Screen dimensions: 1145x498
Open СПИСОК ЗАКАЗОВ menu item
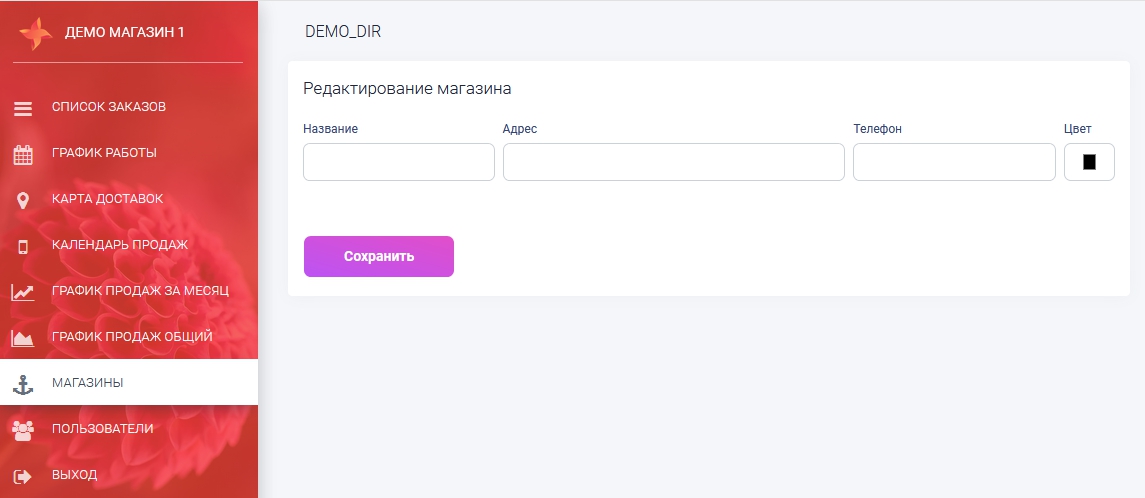coord(109,107)
